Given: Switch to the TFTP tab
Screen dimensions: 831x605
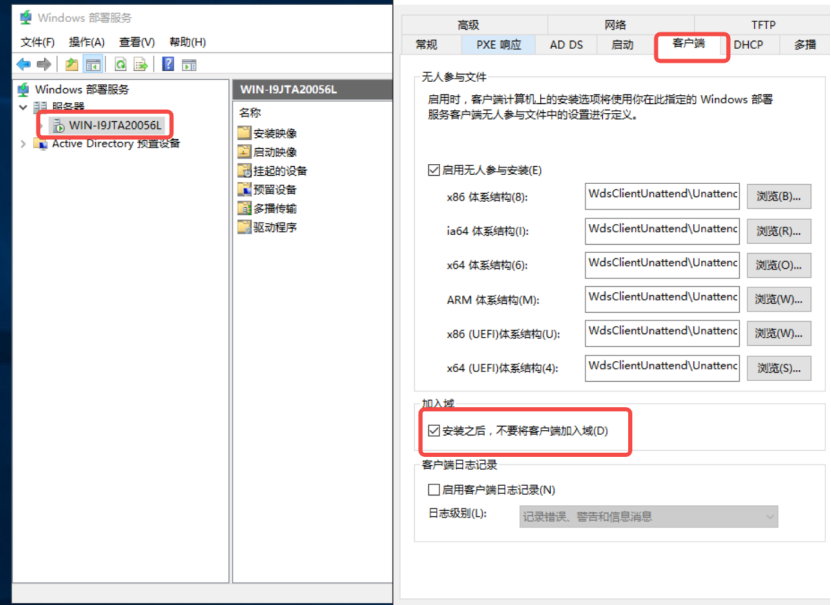Looking at the screenshot, I should (x=763, y=24).
